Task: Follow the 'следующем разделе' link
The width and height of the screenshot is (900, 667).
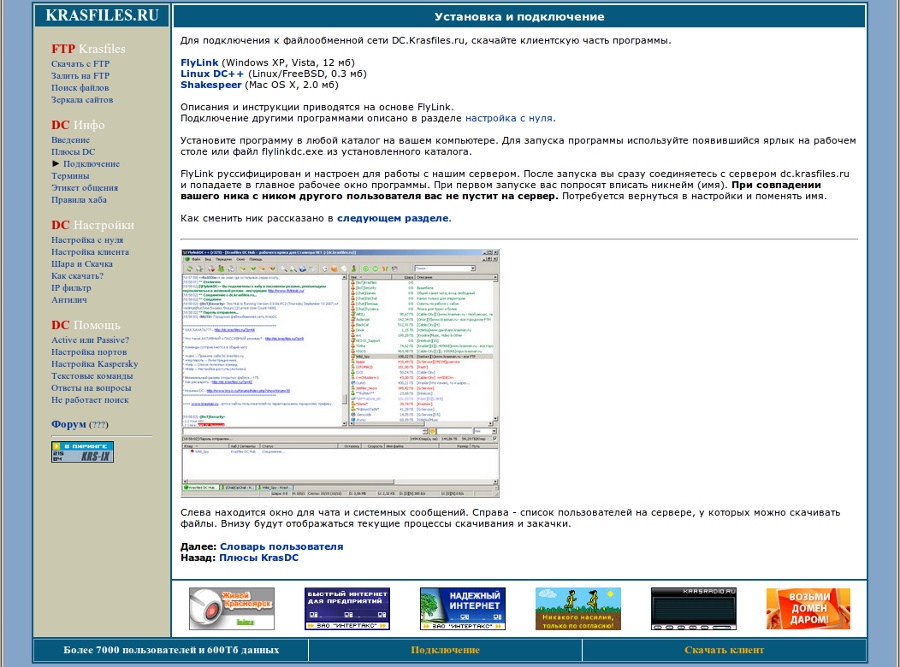Action: [x=393, y=218]
